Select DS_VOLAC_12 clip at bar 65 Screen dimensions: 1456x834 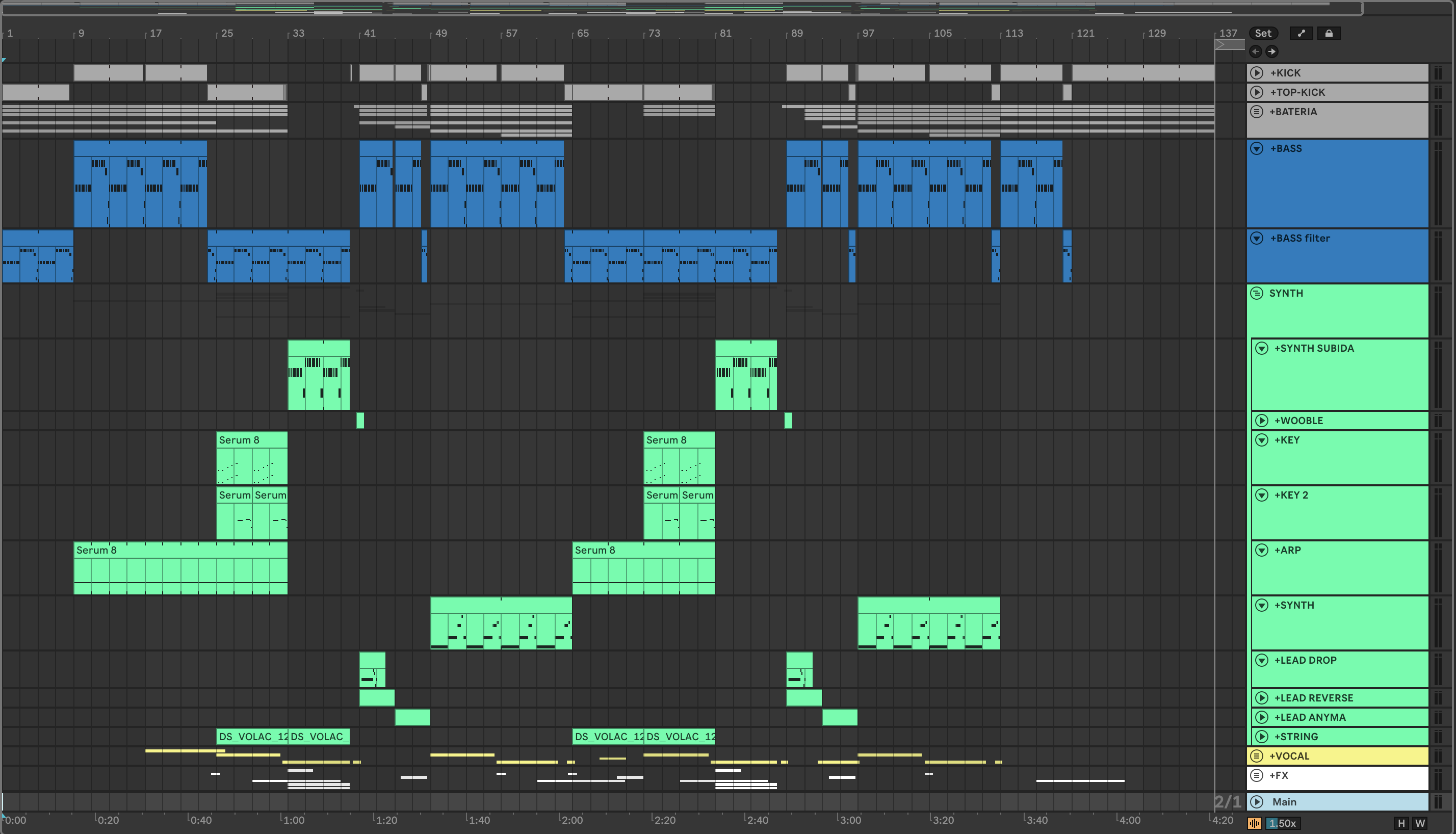[608, 737]
